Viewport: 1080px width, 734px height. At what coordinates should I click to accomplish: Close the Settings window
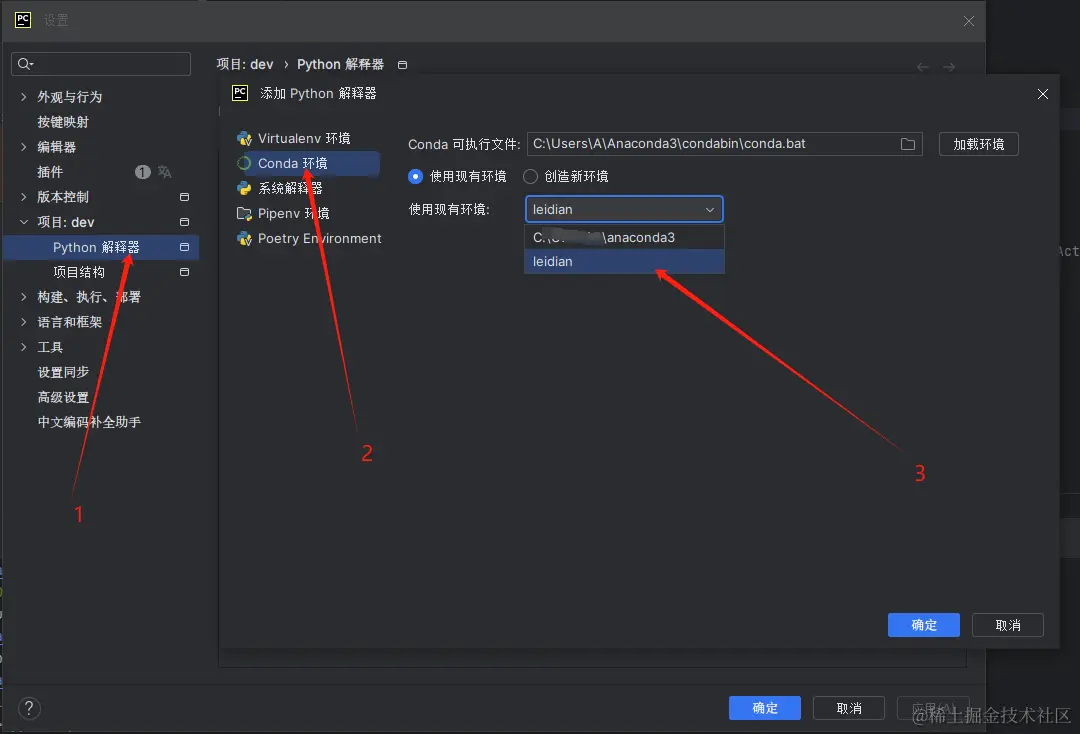[968, 21]
